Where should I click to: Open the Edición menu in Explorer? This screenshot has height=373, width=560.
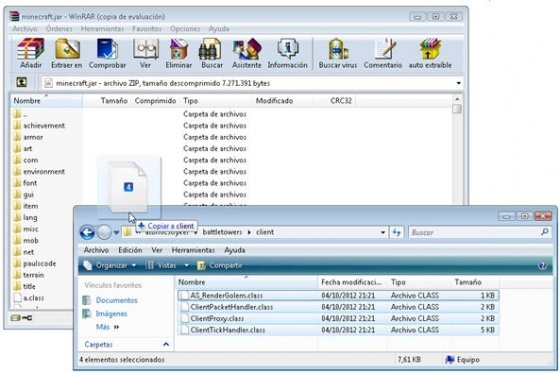coord(130,250)
